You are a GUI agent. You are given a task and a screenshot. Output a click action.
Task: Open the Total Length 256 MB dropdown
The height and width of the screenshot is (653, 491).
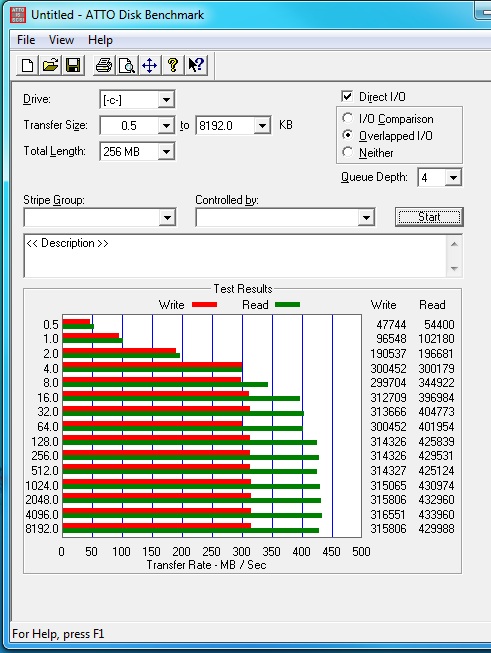pyautogui.click(x=137, y=151)
